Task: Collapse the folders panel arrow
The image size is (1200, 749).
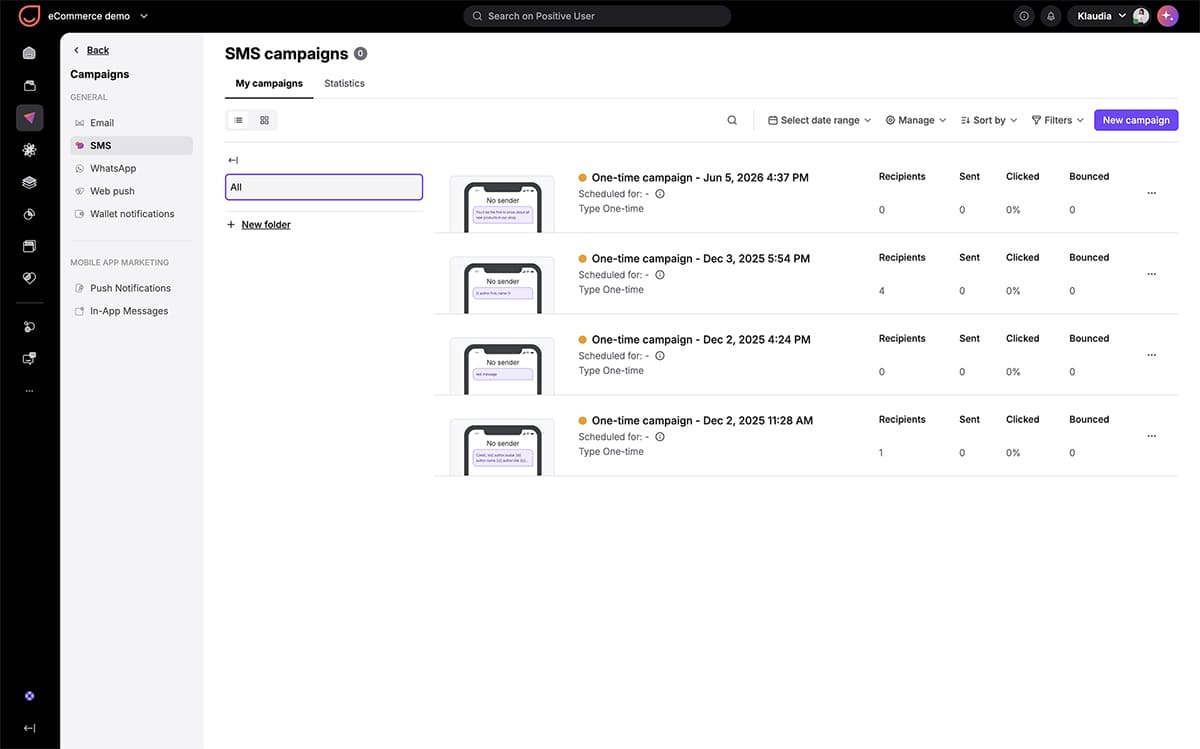Action: [x=233, y=160]
